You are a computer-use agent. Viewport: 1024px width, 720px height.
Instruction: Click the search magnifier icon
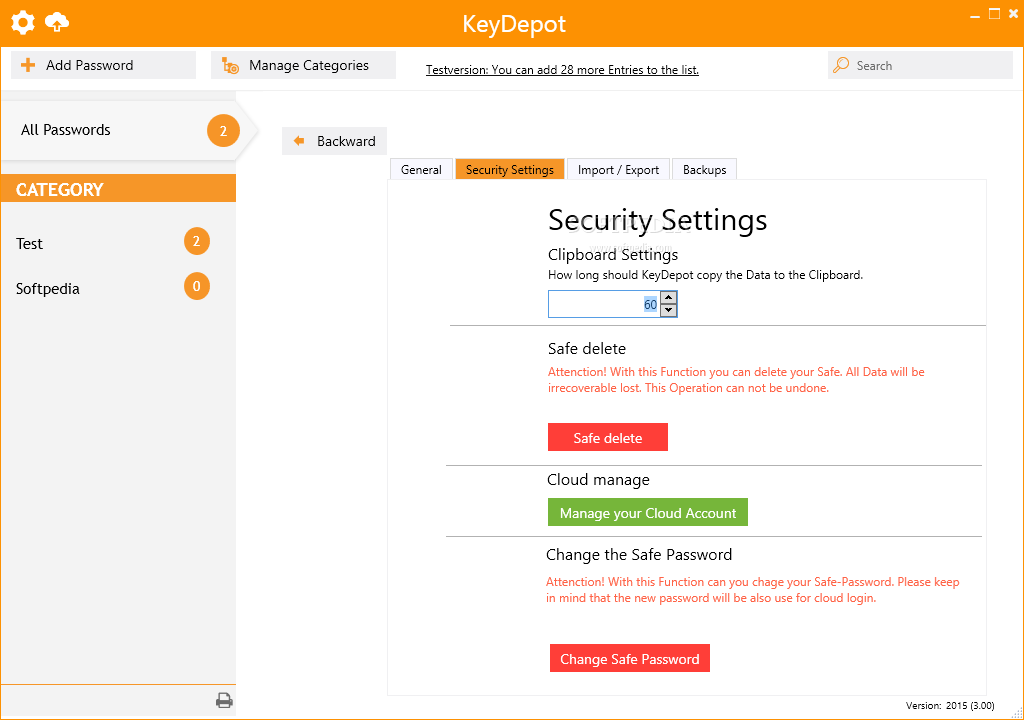pos(841,65)
